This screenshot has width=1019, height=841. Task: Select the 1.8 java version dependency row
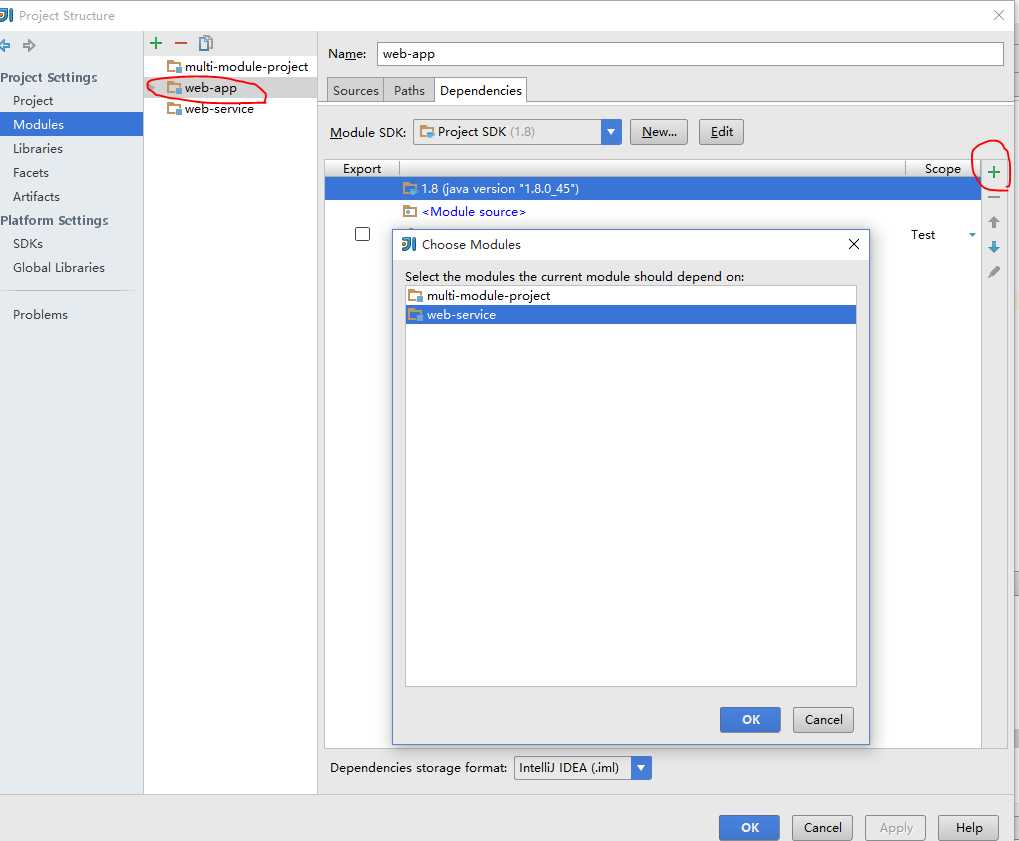pos(652,188)
